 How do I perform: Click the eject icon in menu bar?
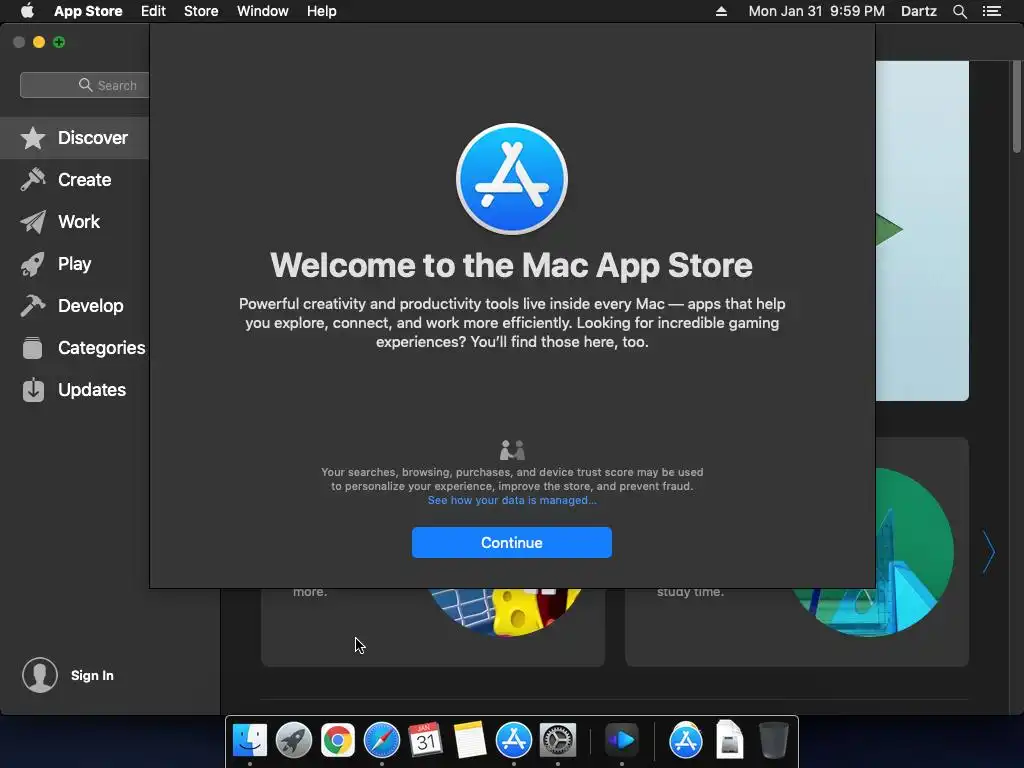point(721,11)
